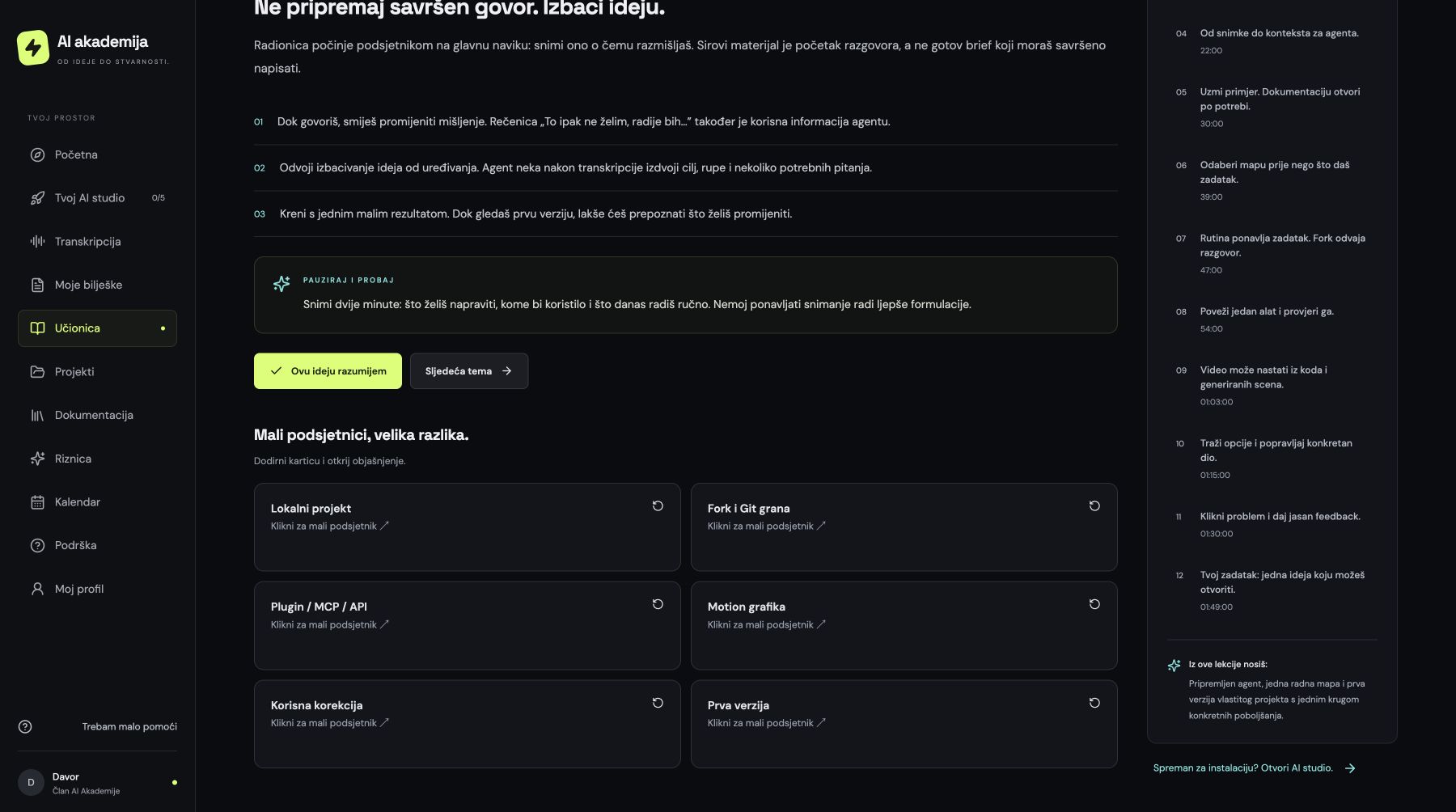1456x812 pixels.
Task: Reset the Korisna korekcija card
Action: click(x=658, y=703)
